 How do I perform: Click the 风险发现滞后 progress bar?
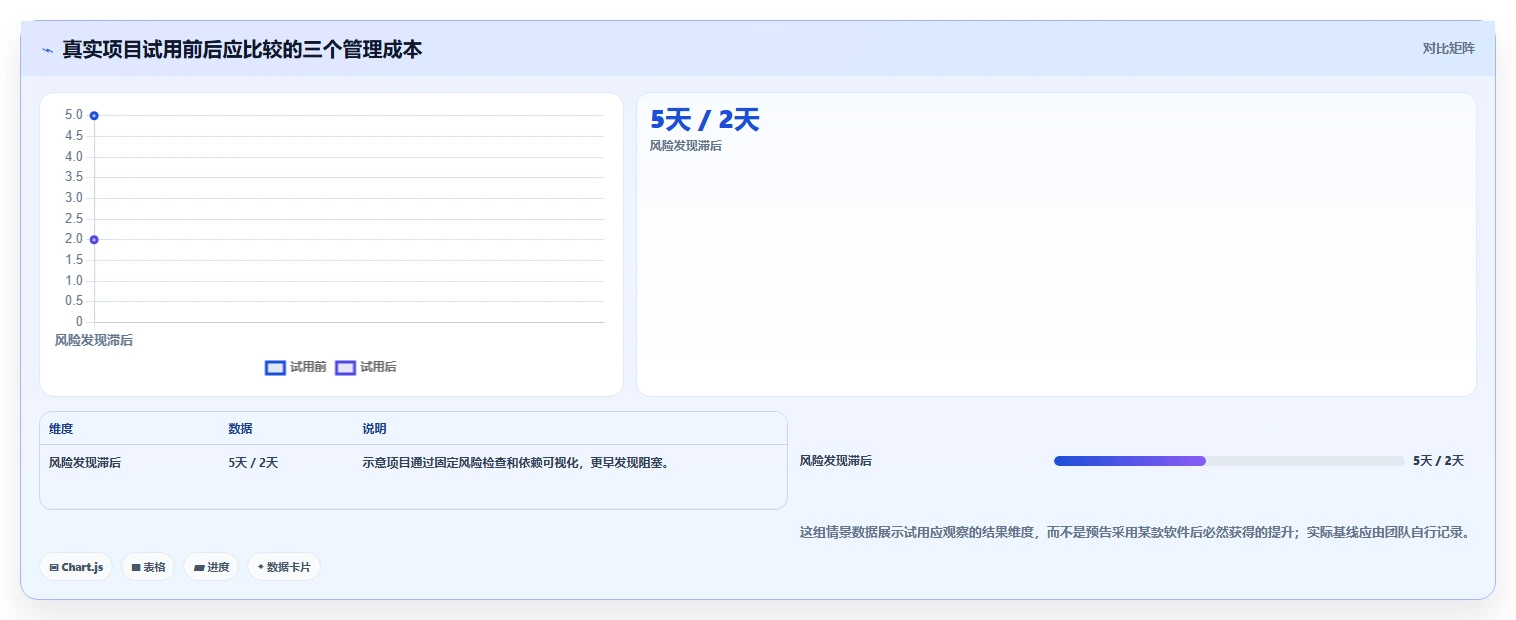click(x=1229, y=461)
